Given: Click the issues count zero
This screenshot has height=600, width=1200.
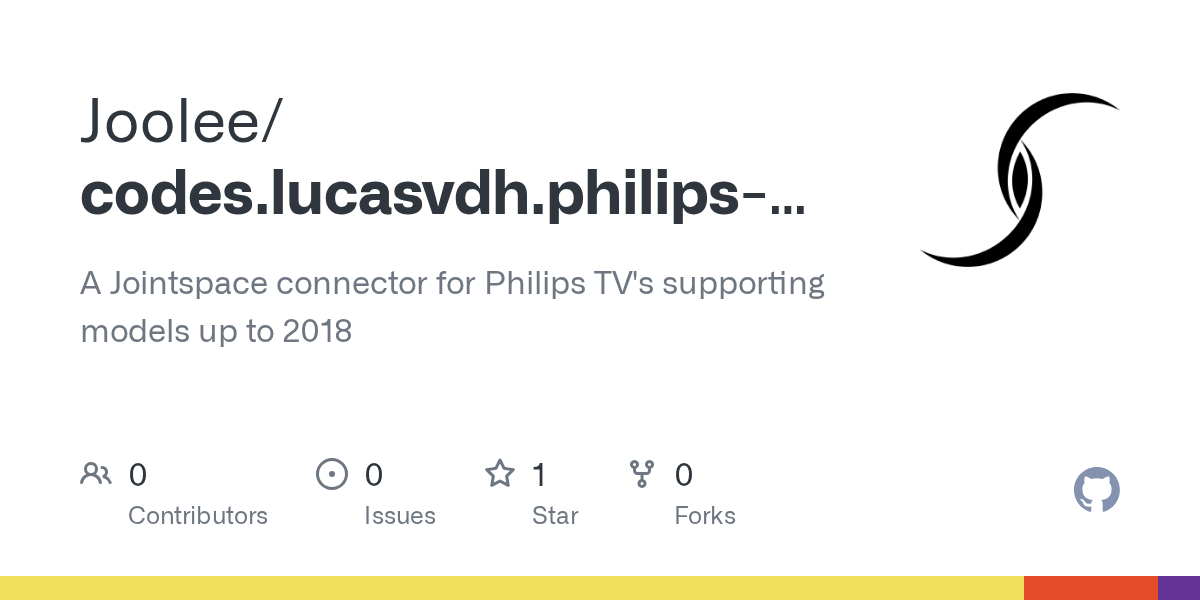Looking at the screenshot, I should pos(374,474).
